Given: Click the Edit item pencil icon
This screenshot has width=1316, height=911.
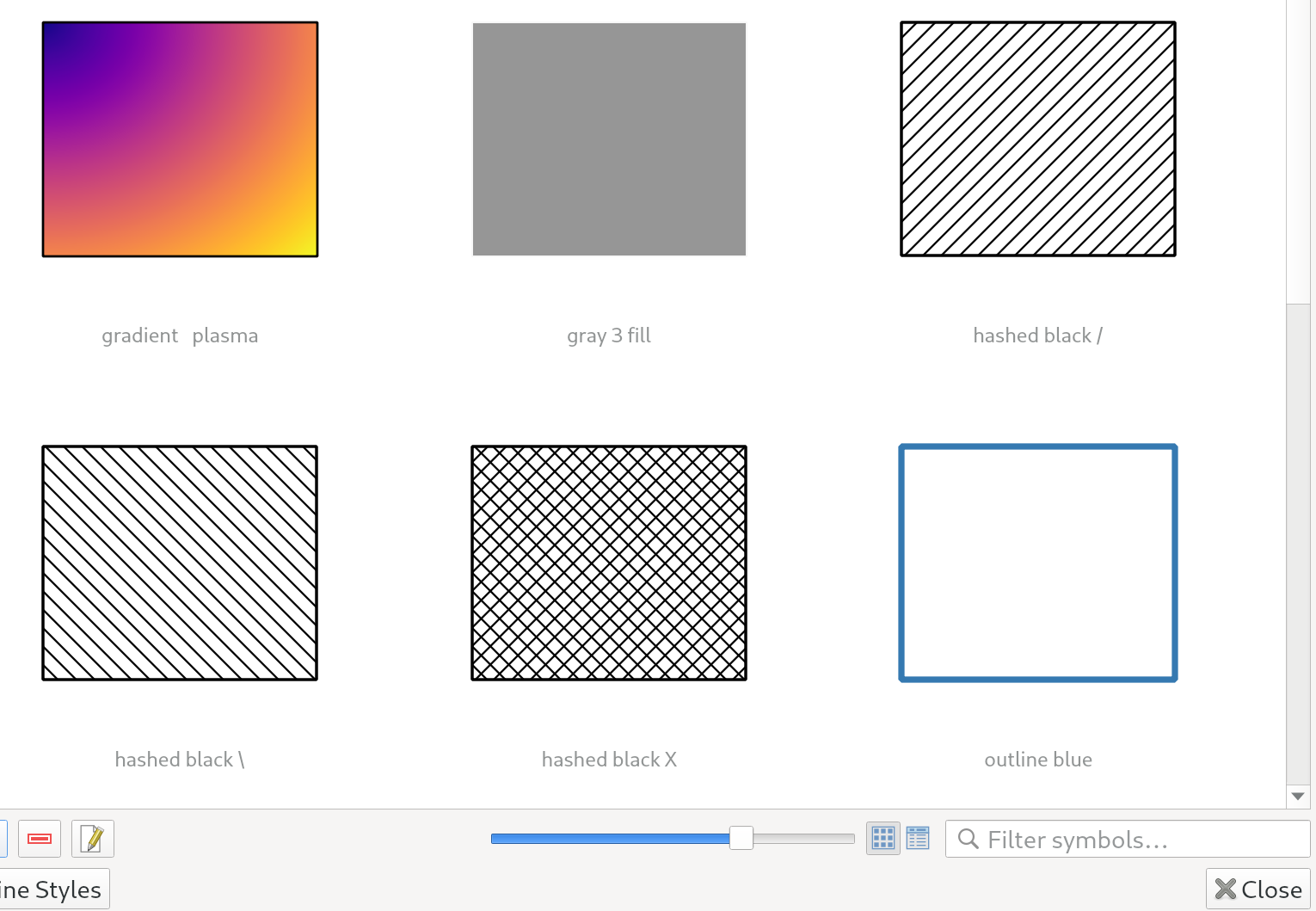Looking at the screenshot, I should point(93,839).
